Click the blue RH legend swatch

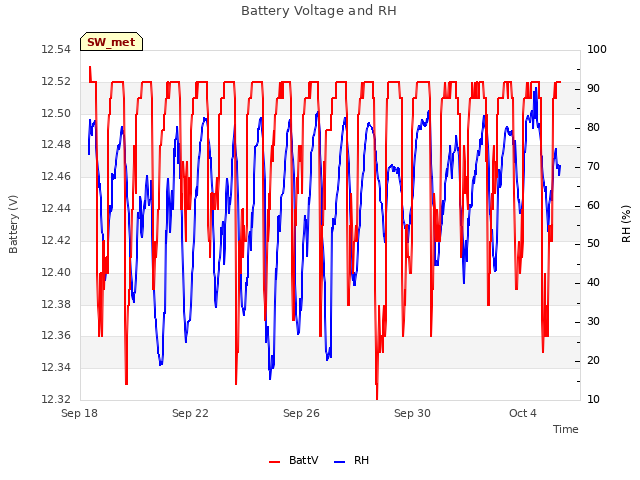coord(340,462)
